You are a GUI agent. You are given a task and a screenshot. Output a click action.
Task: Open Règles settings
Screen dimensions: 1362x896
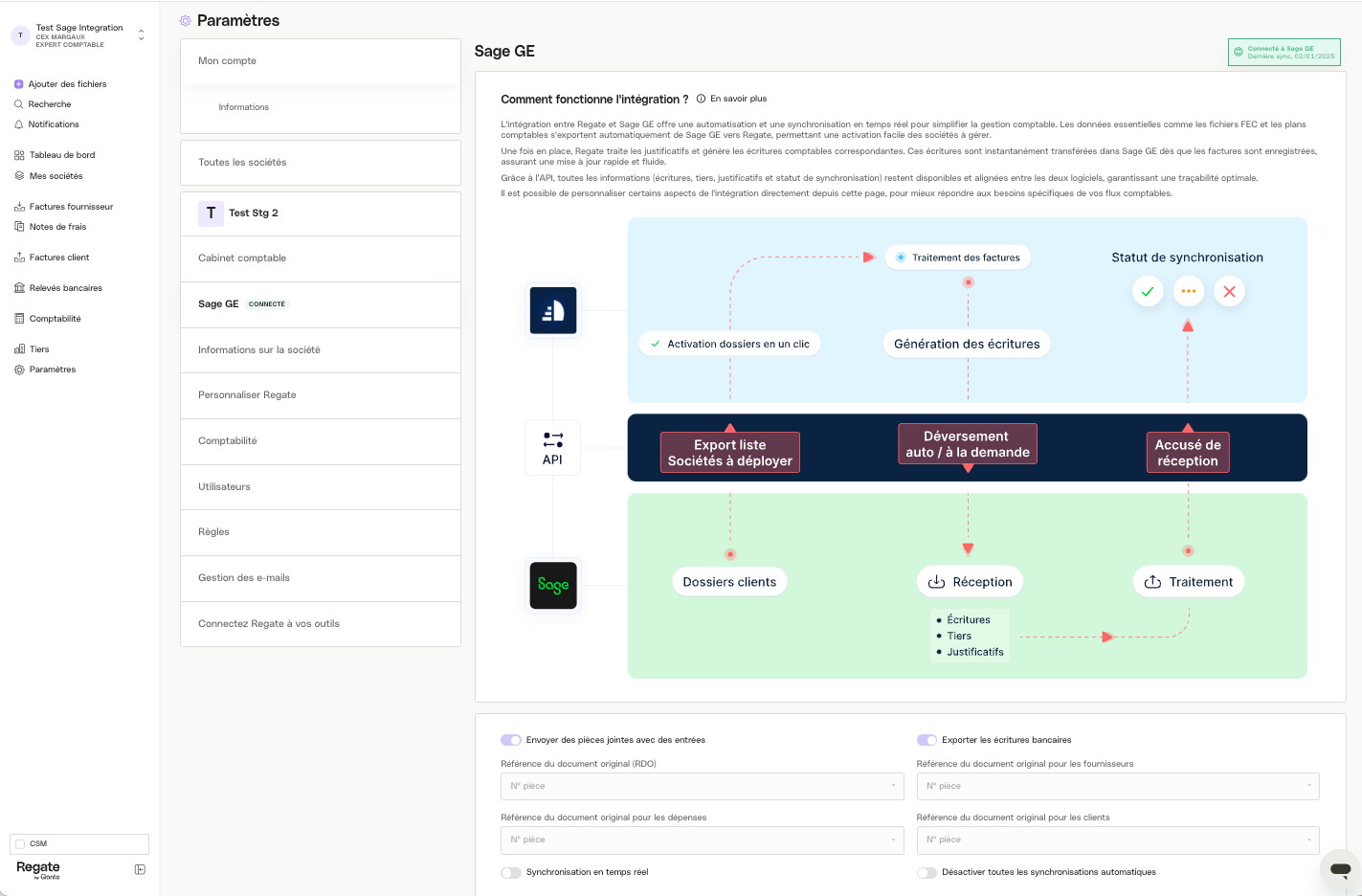pos(321,532)
